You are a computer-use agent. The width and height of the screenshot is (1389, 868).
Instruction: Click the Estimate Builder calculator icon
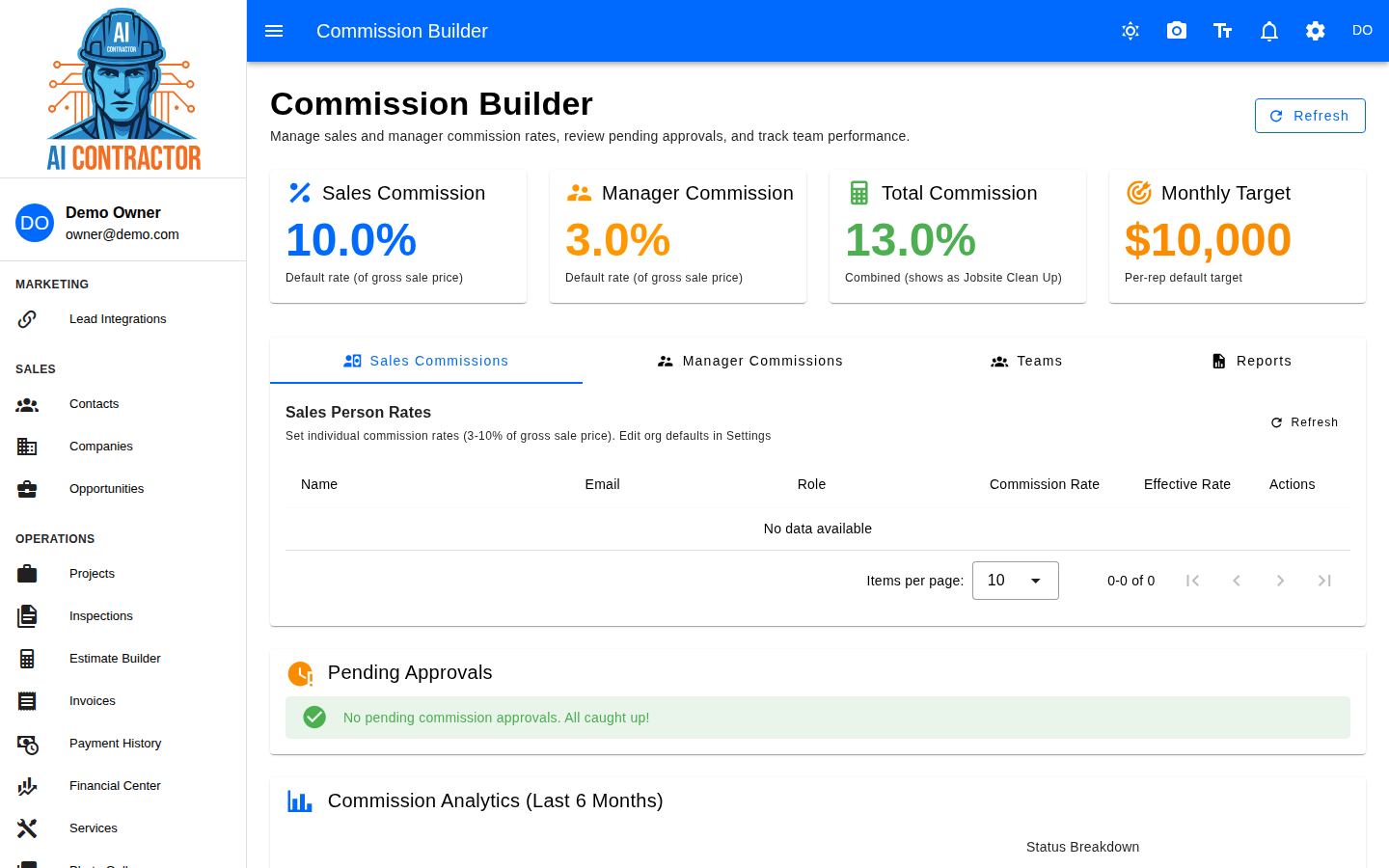pyautogui.click(x=27, y=659)
